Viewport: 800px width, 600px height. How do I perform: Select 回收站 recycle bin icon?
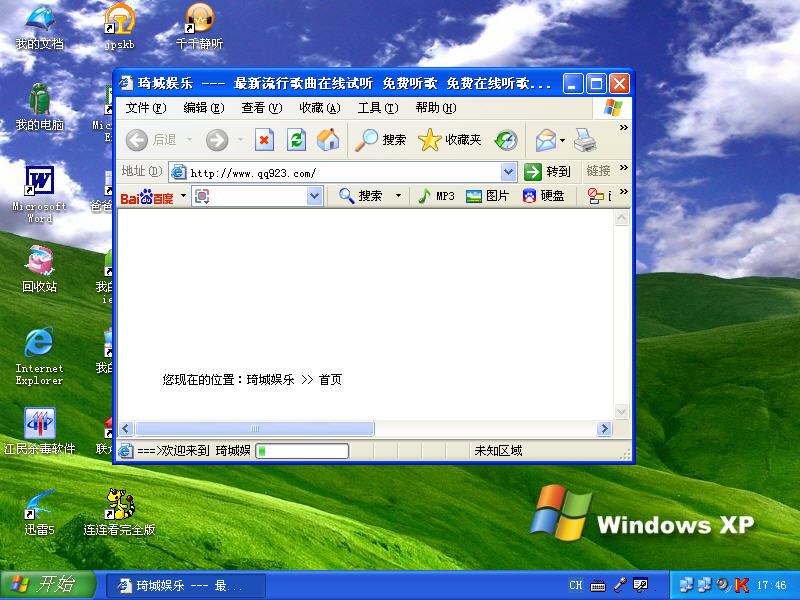40,269
